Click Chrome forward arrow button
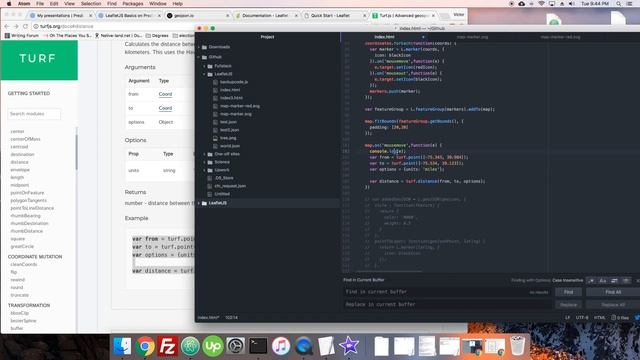 tap(16, 26)
